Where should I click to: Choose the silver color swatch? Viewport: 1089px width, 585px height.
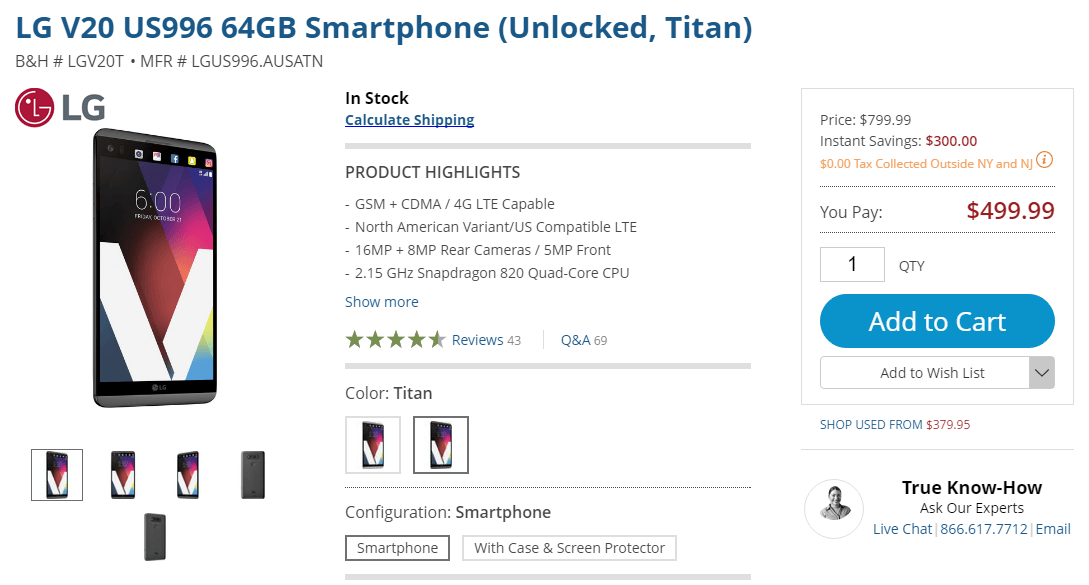[x=373, y=444]
